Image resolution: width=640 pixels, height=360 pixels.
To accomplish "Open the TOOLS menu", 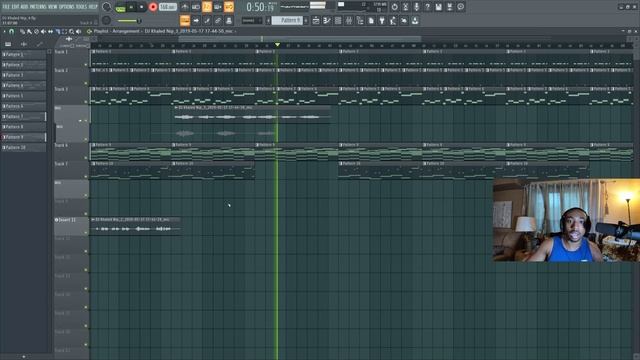I will coord(81,7).
